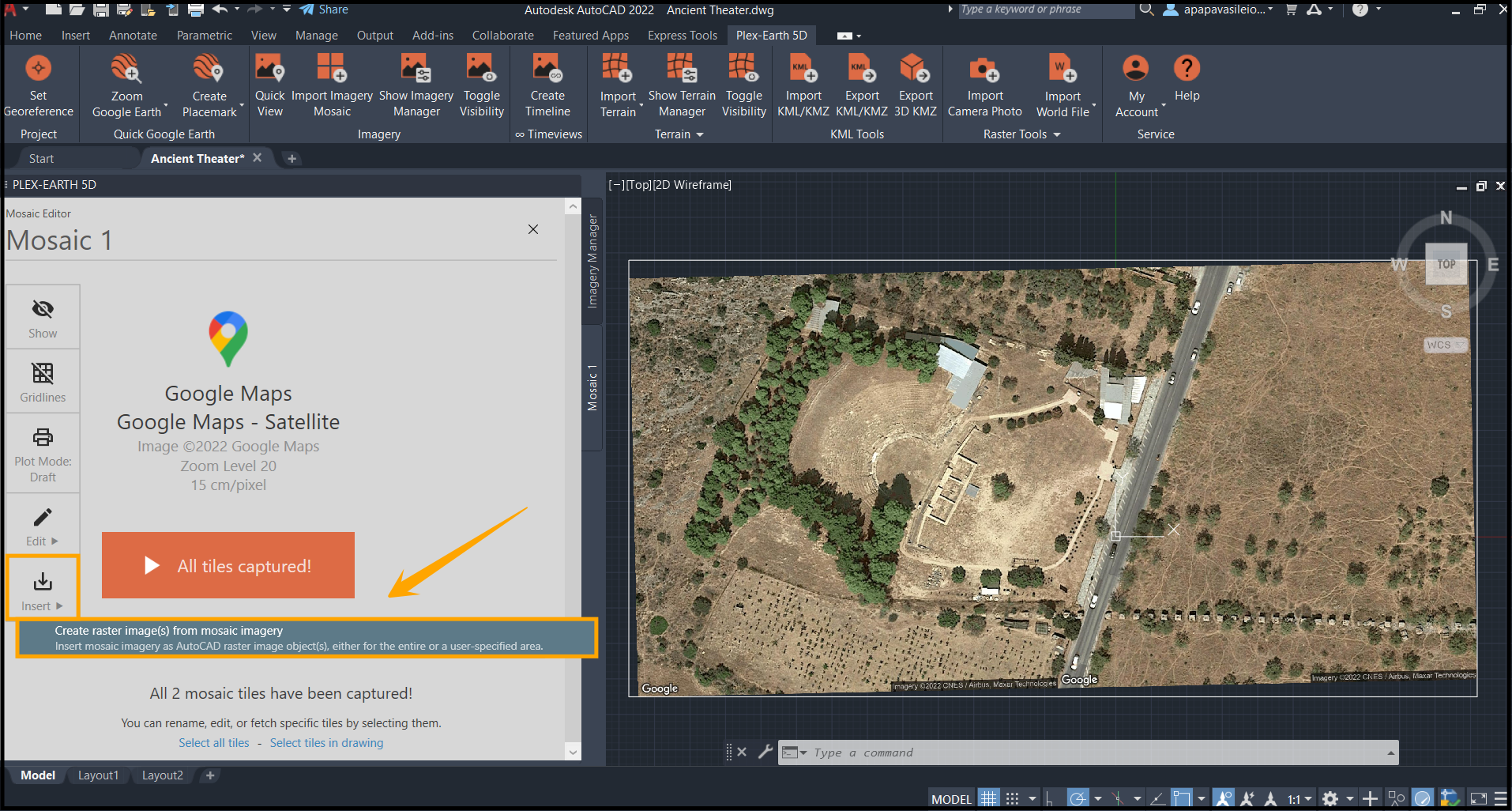The height and width of the screenshot is (811, 1512).
Task: Click the ViewCube TOP face
Action: click(x=1446, y=264)
